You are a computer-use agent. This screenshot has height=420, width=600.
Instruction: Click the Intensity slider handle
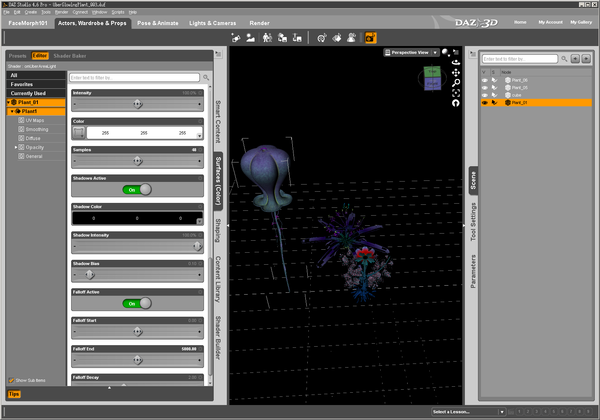click(138, 104)
